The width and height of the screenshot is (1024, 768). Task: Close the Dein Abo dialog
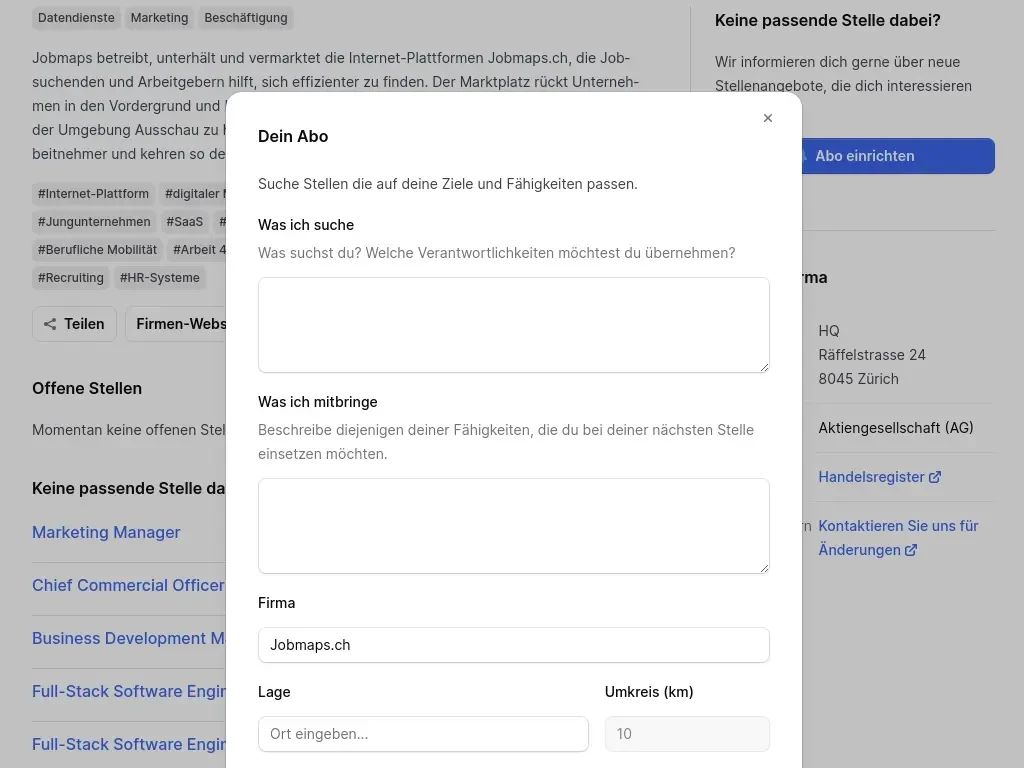[x=768, y=118]
